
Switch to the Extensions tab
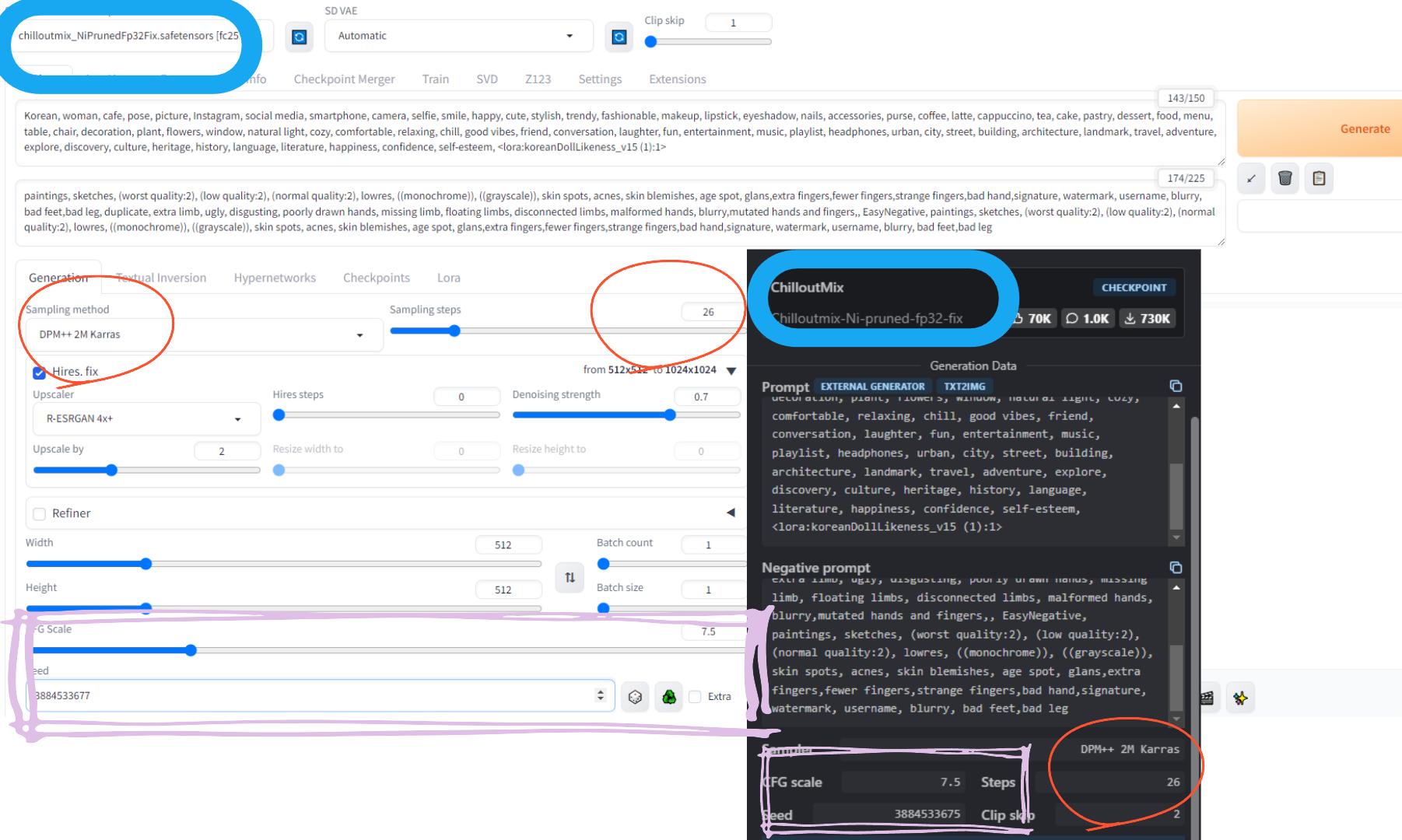678,79
